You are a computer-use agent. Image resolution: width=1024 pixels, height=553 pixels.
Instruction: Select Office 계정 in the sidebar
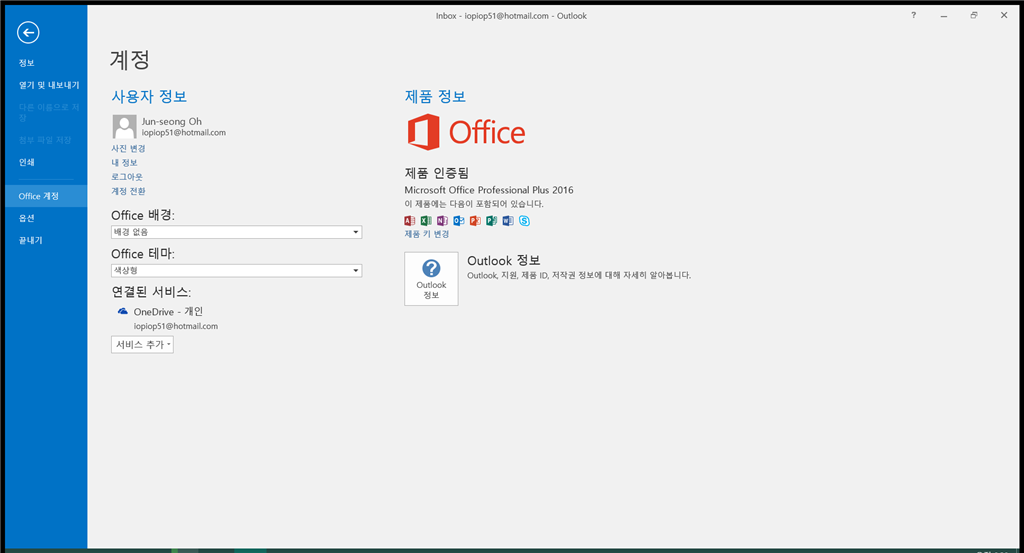click(x=46, y=196)
